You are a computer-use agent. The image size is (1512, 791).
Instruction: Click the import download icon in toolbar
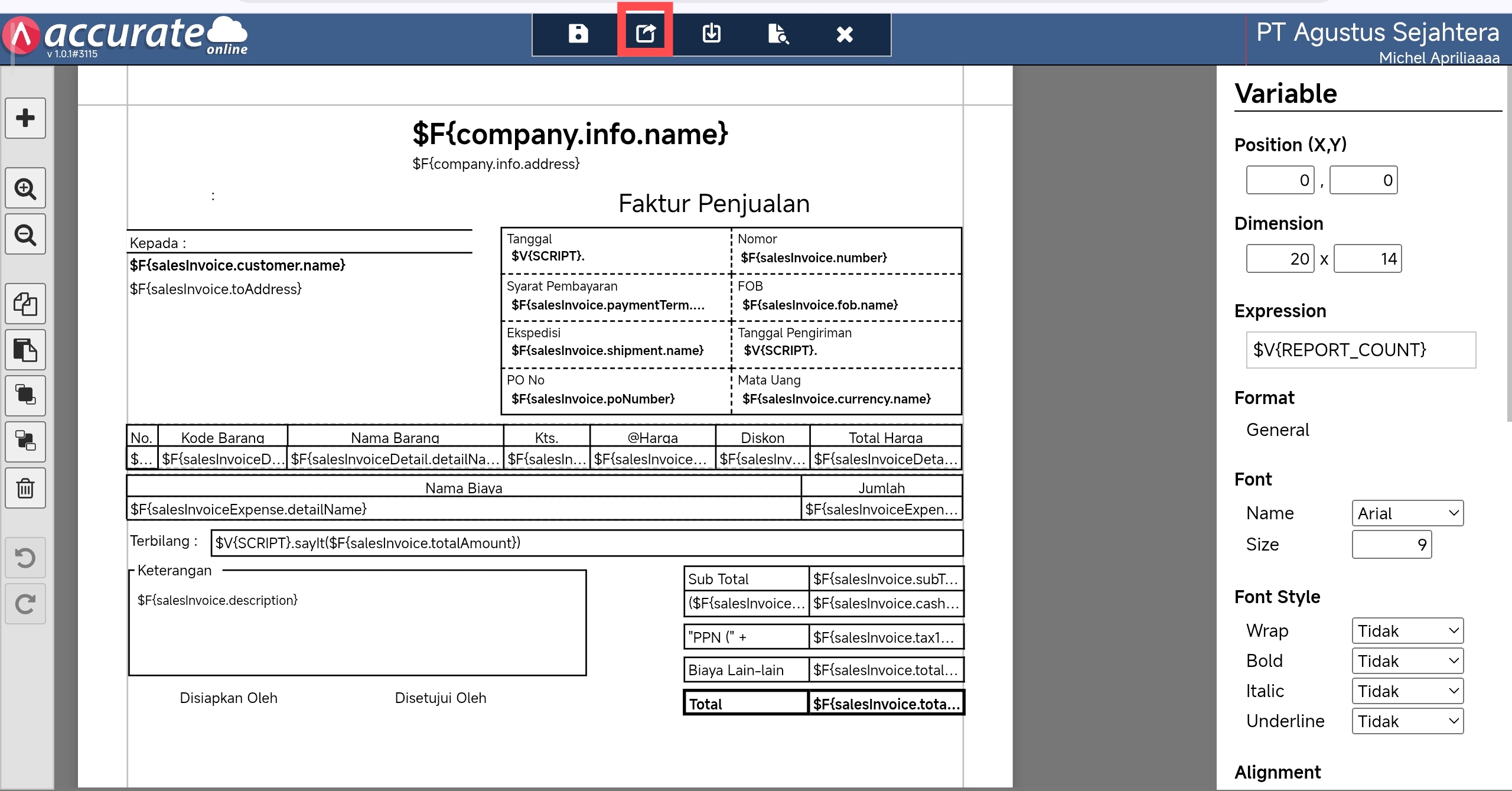[711, 34]
